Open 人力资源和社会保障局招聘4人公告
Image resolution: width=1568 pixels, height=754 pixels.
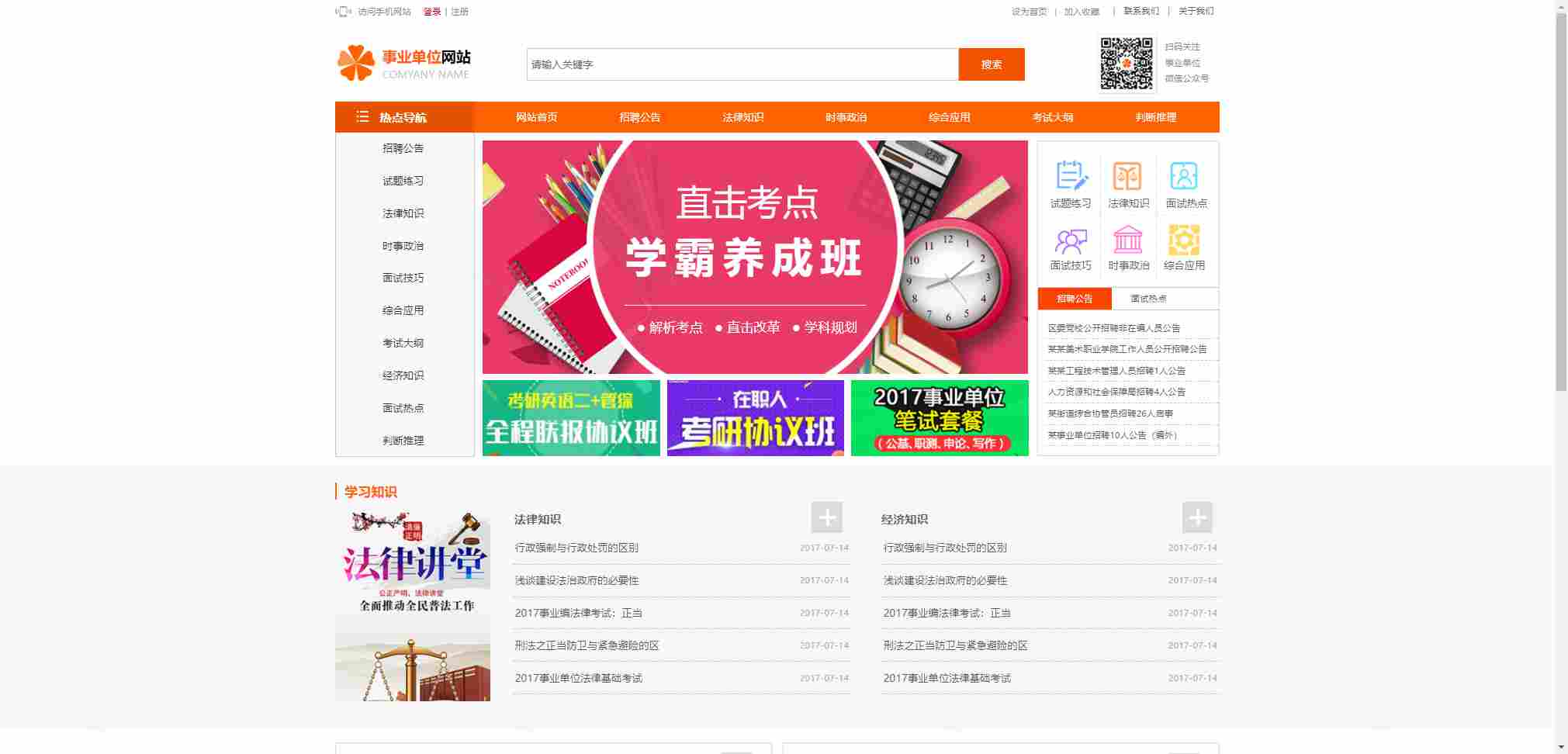coord(1116,392)
